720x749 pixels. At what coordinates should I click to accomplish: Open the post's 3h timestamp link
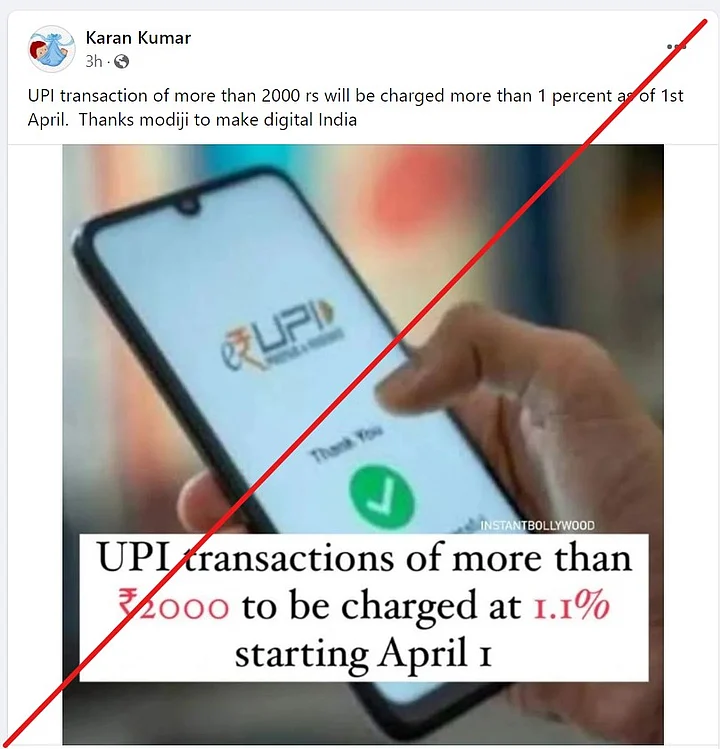coord(94,62)
